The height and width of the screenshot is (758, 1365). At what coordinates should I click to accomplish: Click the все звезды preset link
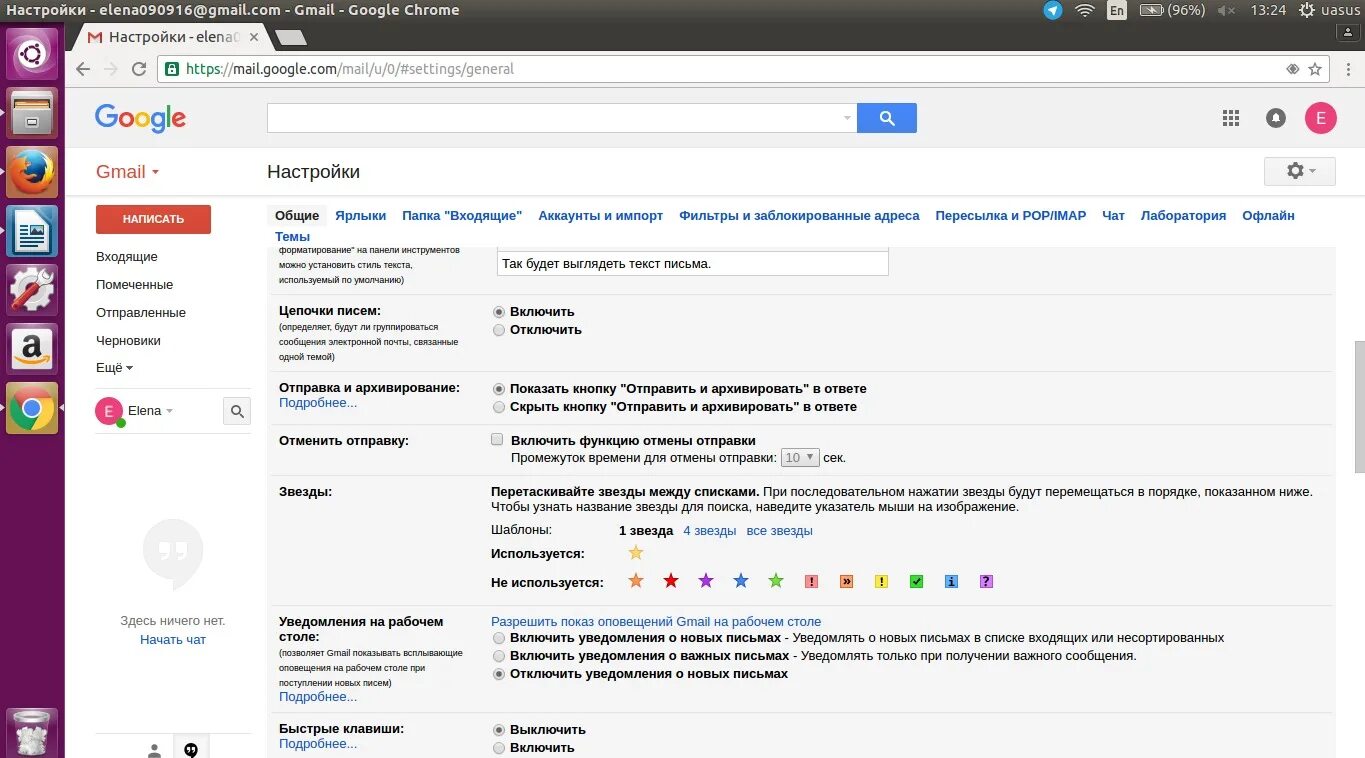(780, 531)
